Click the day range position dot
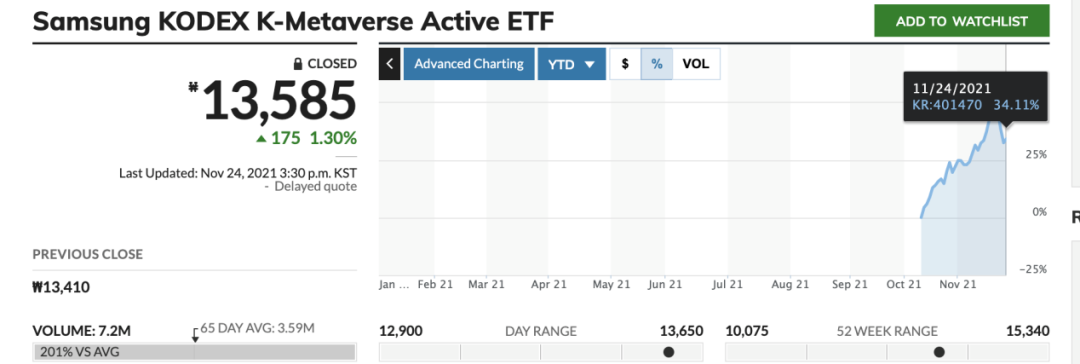Screen dimensions: 1080x364 668,352
